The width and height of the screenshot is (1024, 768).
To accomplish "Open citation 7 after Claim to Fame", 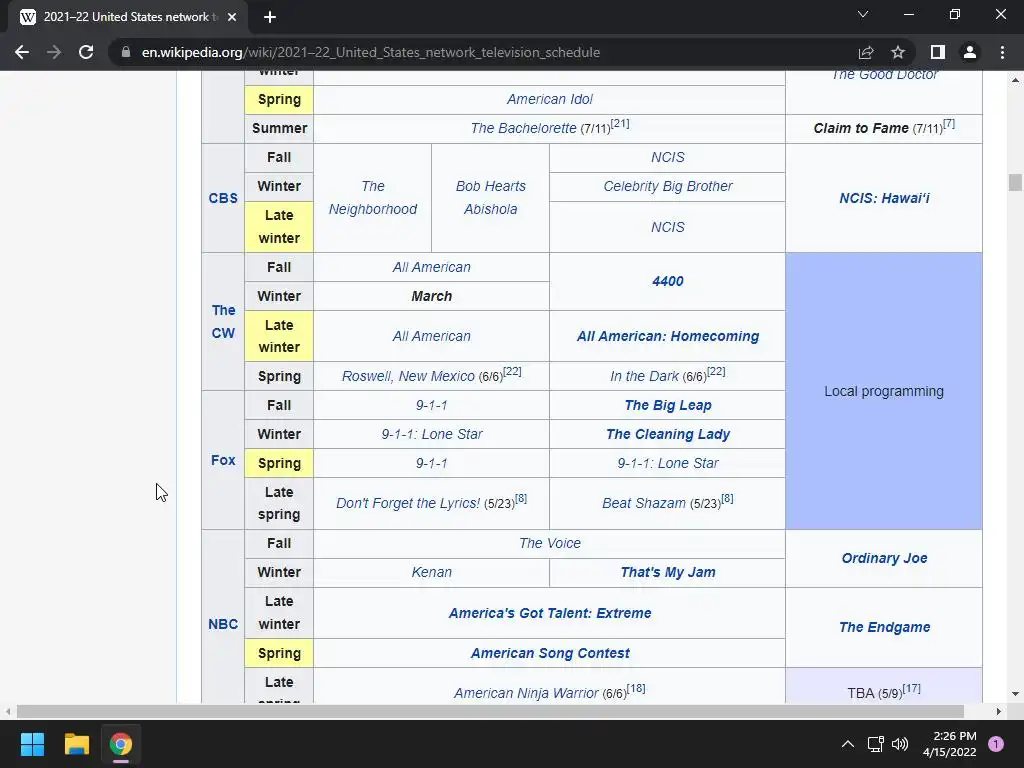I will click(949, 123).
